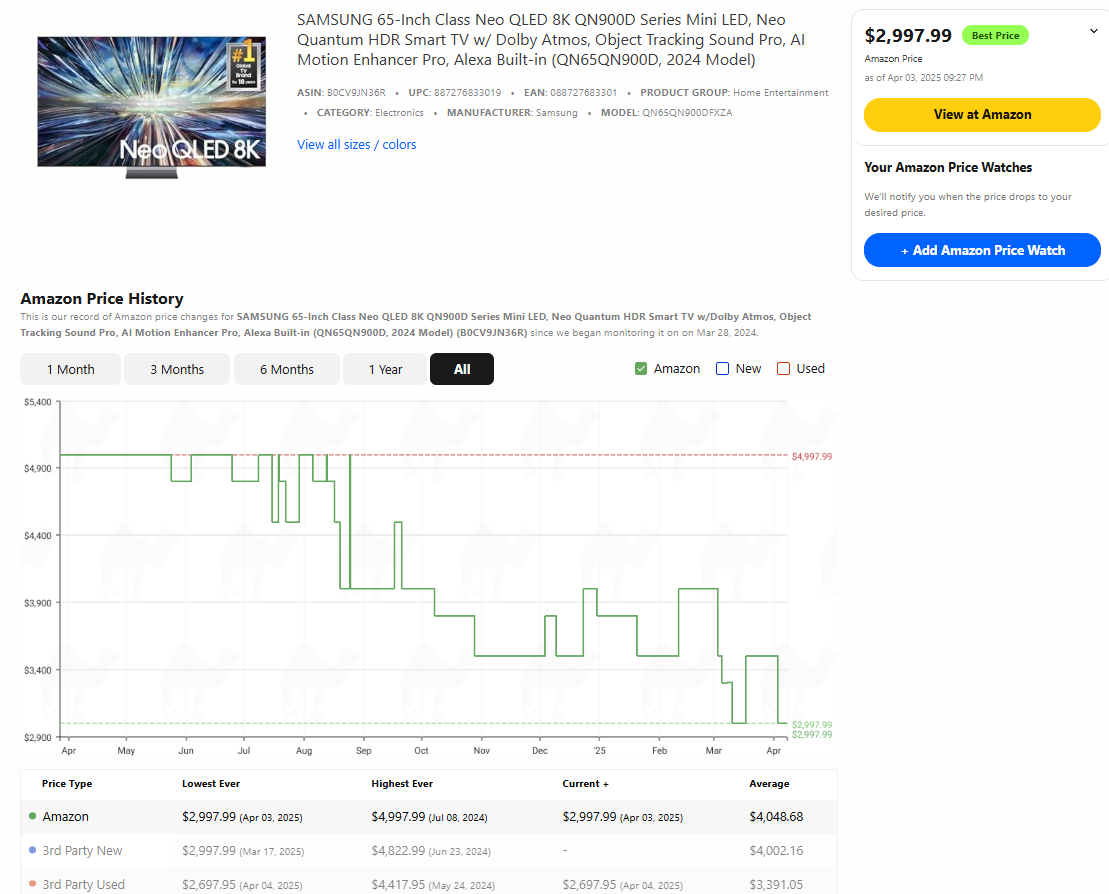Click the 3rd Party Used row label

83,885
